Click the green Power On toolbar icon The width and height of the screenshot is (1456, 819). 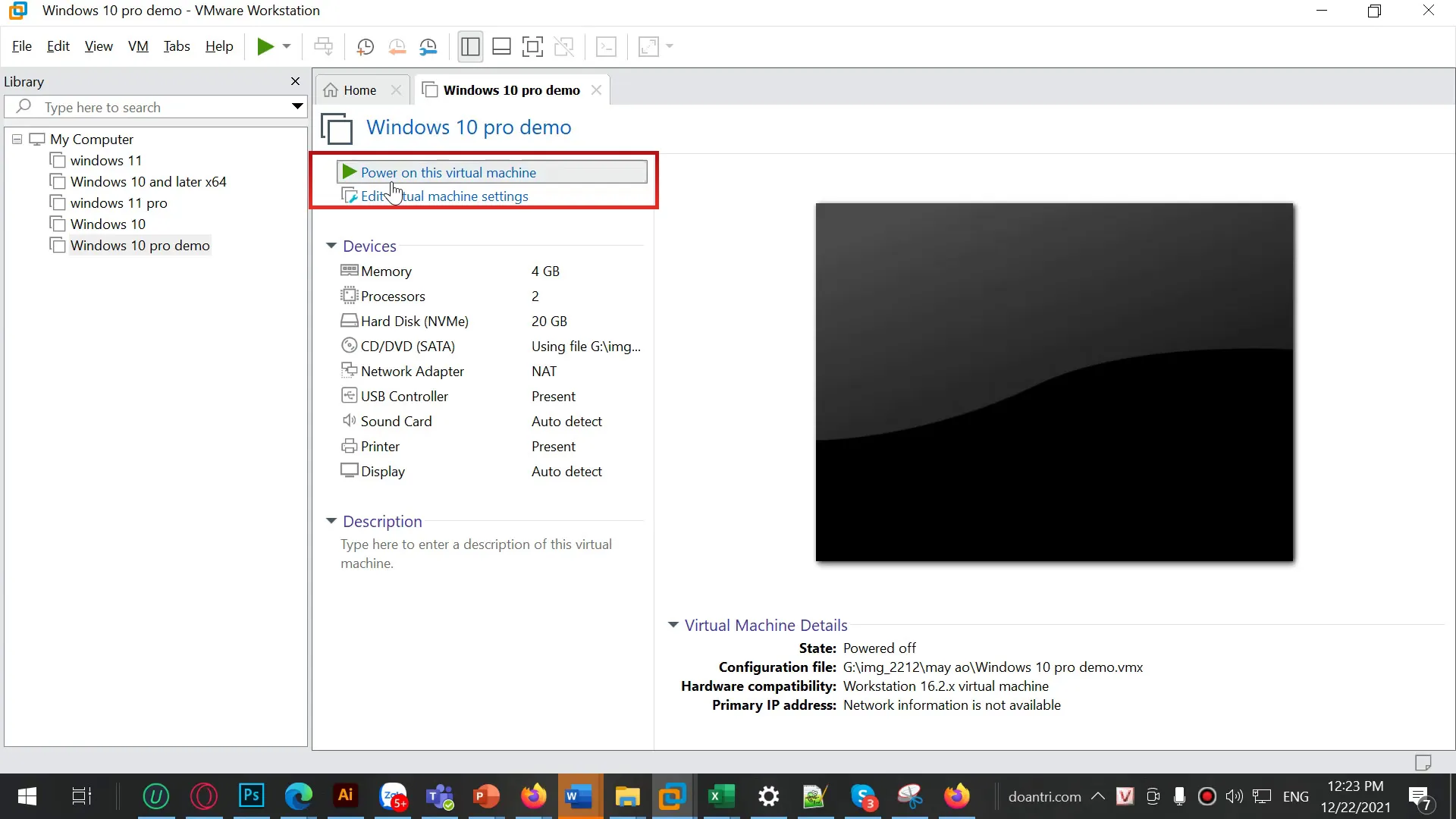265,47
